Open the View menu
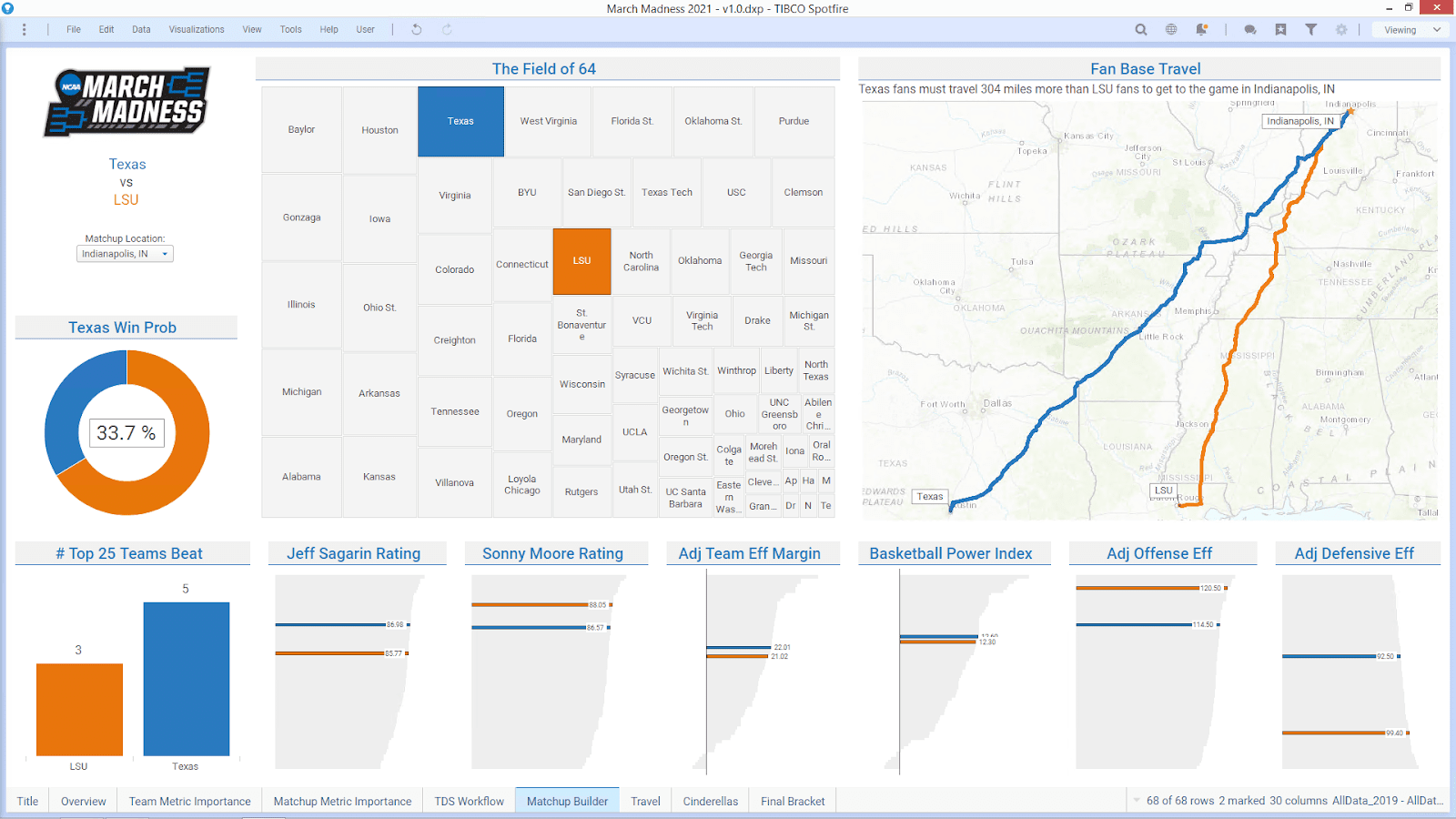Viewport: 1456px width, 819px height. 252,29
